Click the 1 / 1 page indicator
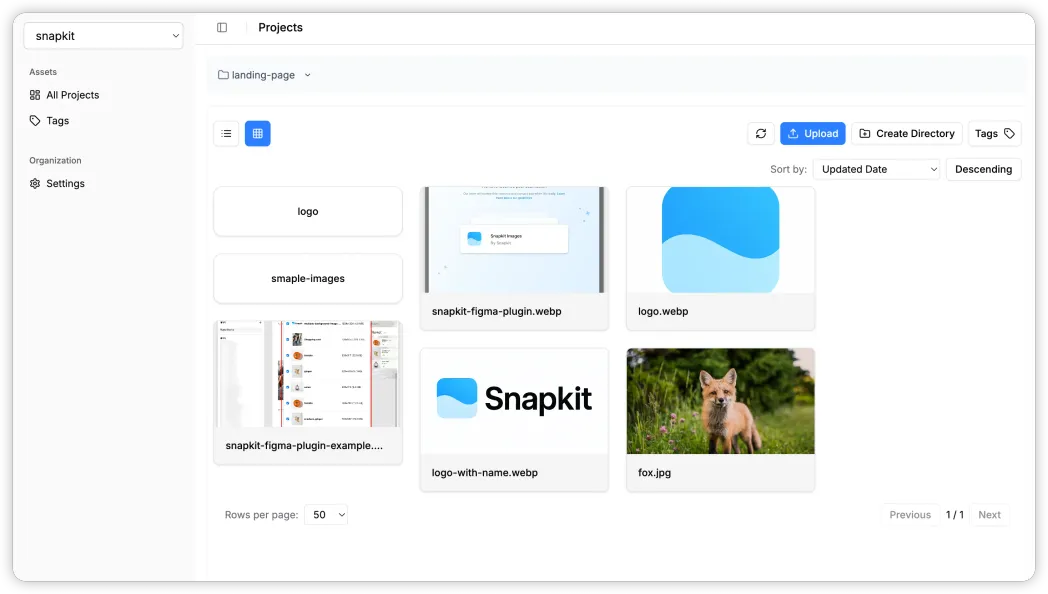 [954, 514]
